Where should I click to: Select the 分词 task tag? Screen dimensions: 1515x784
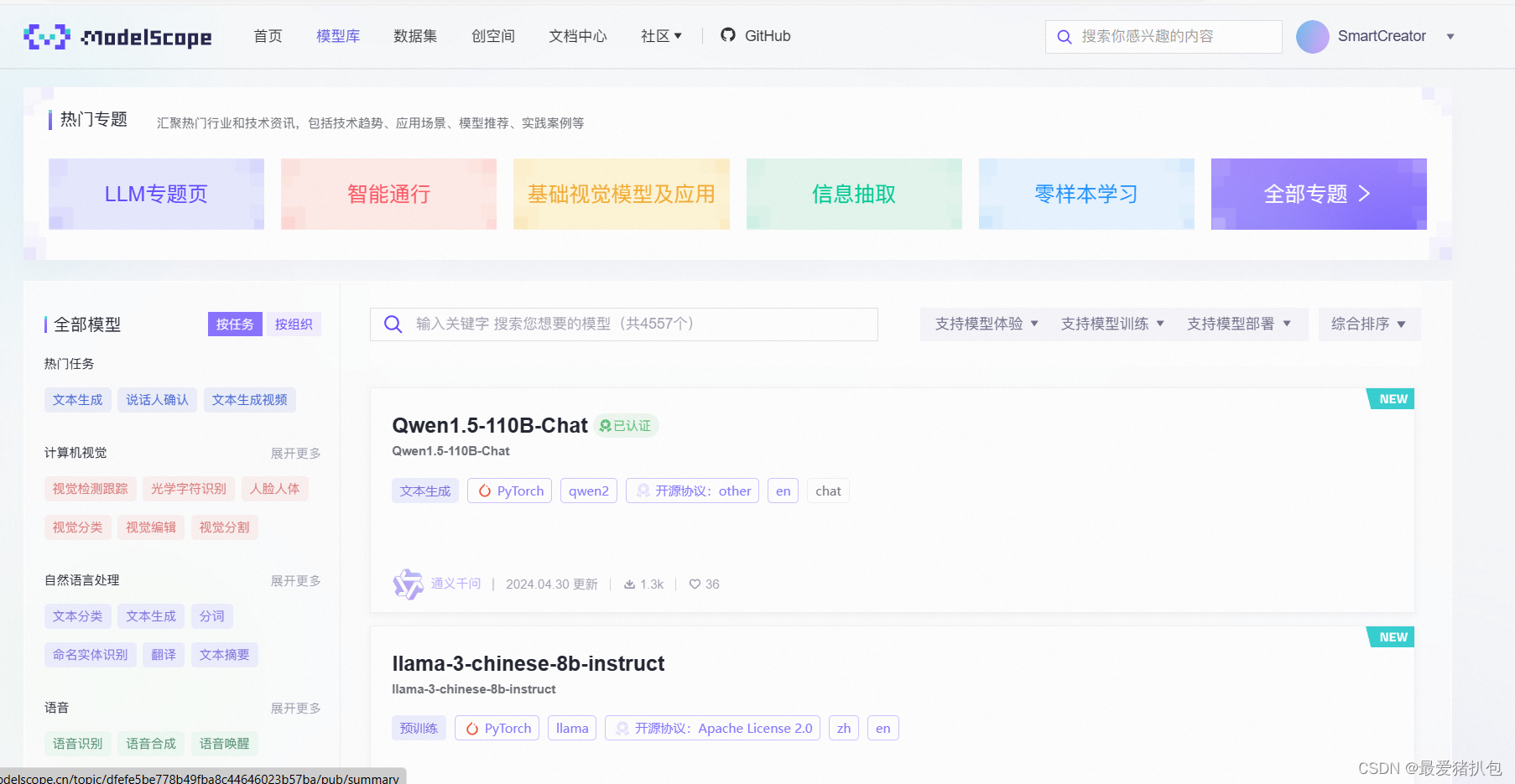[x=212, y=616]
